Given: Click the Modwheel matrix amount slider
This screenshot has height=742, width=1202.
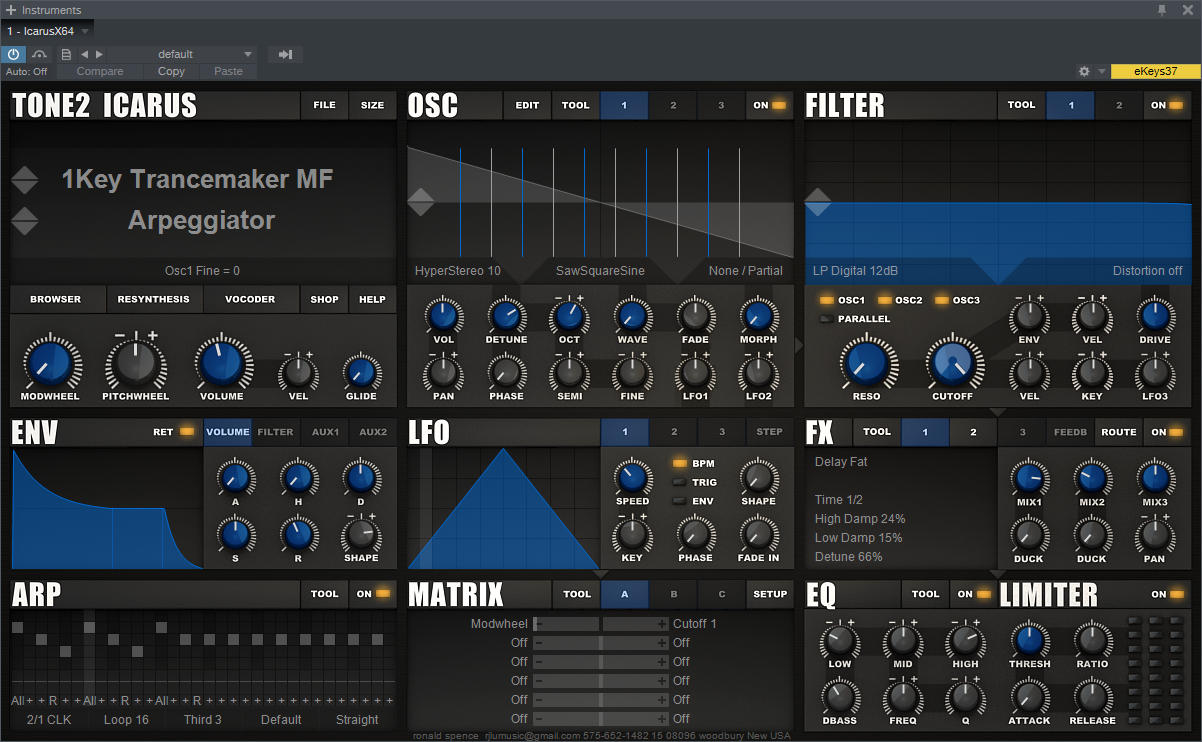Looking at the screenshot, I should (600, 624).
